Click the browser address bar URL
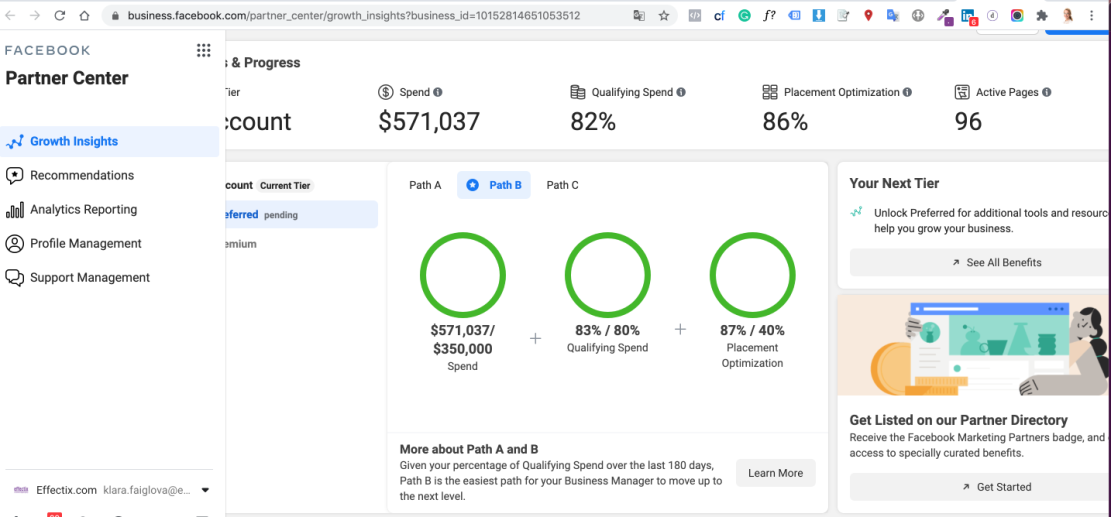The width and height of the screenshot is (1111, 517). [x=354, y=16]
